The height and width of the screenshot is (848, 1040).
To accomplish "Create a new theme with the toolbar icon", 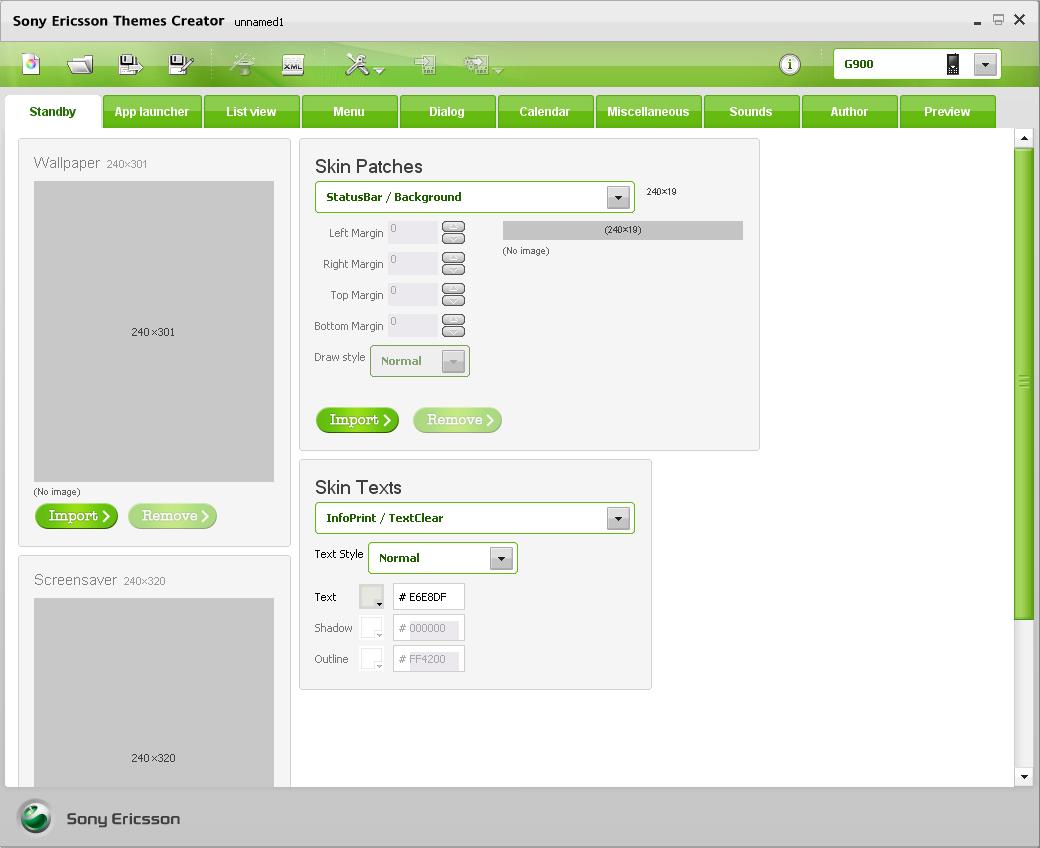I will coord(31,64).
